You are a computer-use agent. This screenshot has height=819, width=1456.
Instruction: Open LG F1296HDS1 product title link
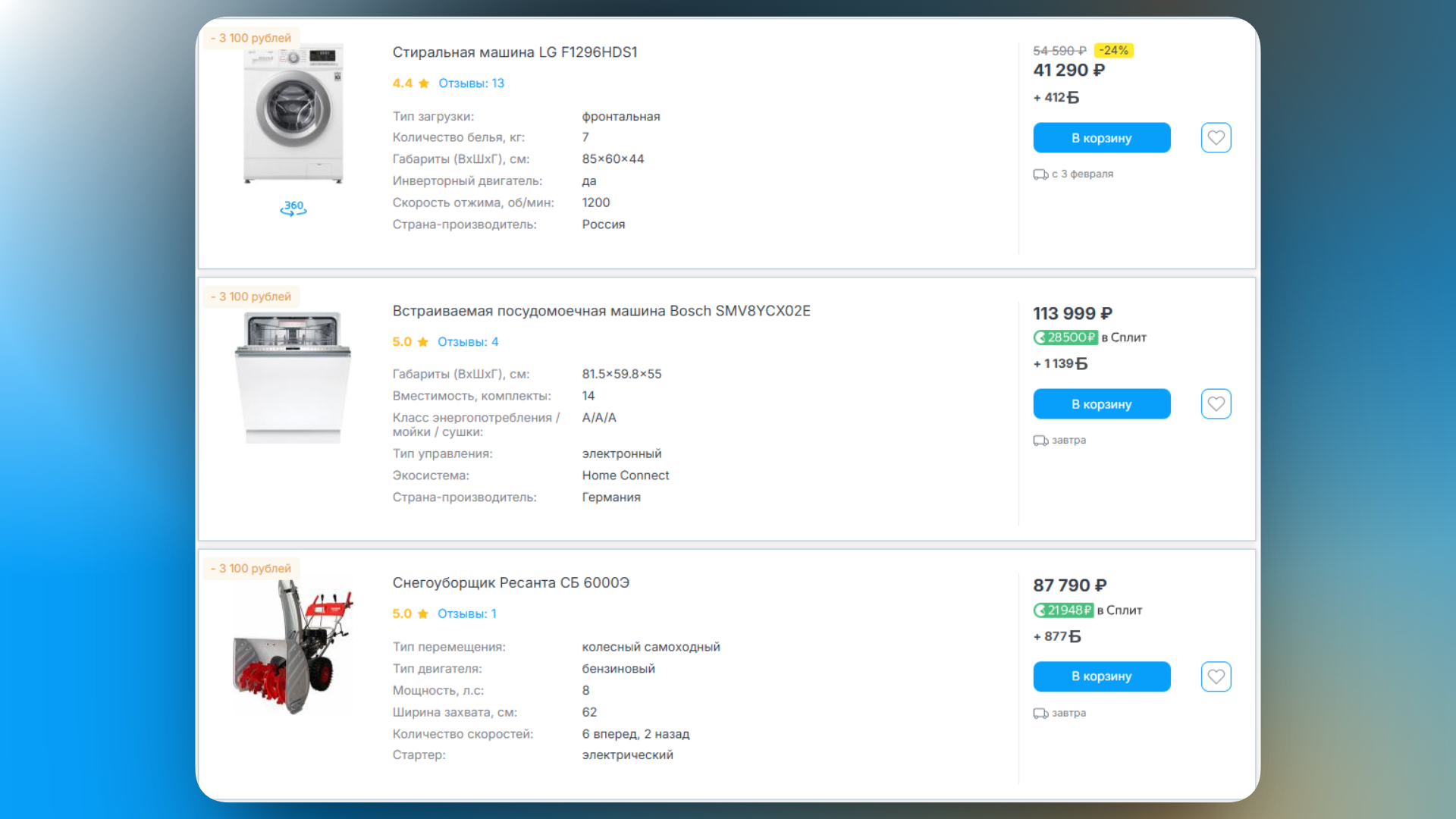pyautogui.click(x=514, y=52)
